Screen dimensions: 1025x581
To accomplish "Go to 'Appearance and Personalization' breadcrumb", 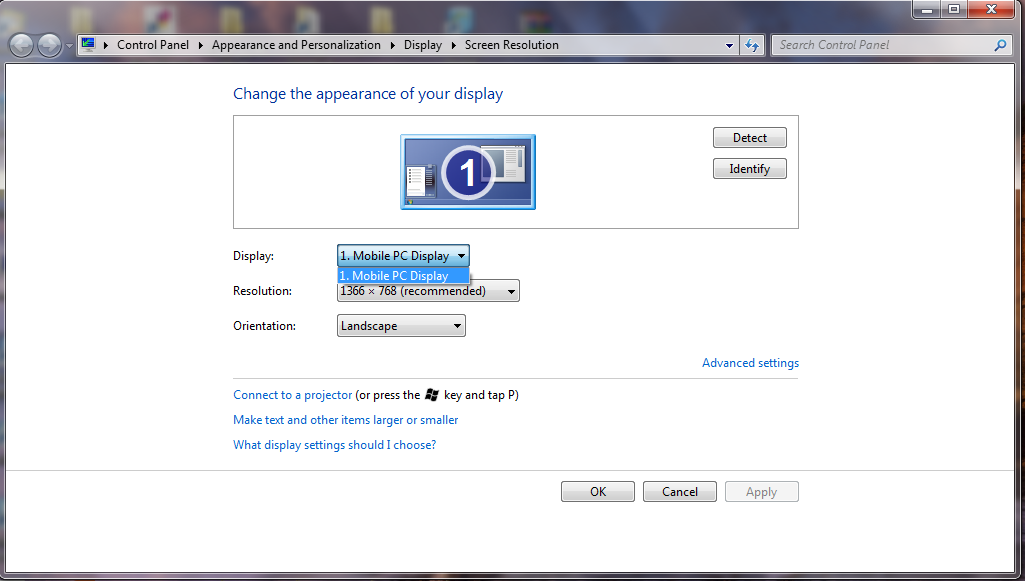I will [x=296, y=45].
